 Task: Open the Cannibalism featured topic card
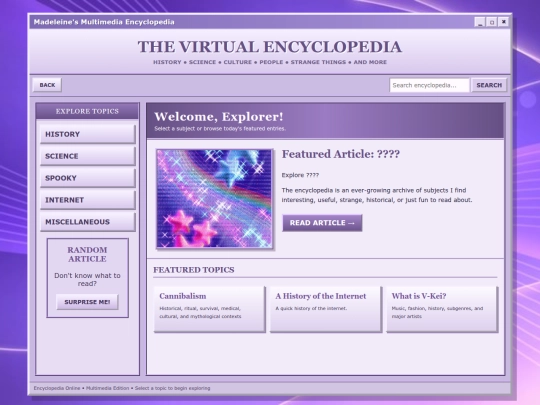209,309
